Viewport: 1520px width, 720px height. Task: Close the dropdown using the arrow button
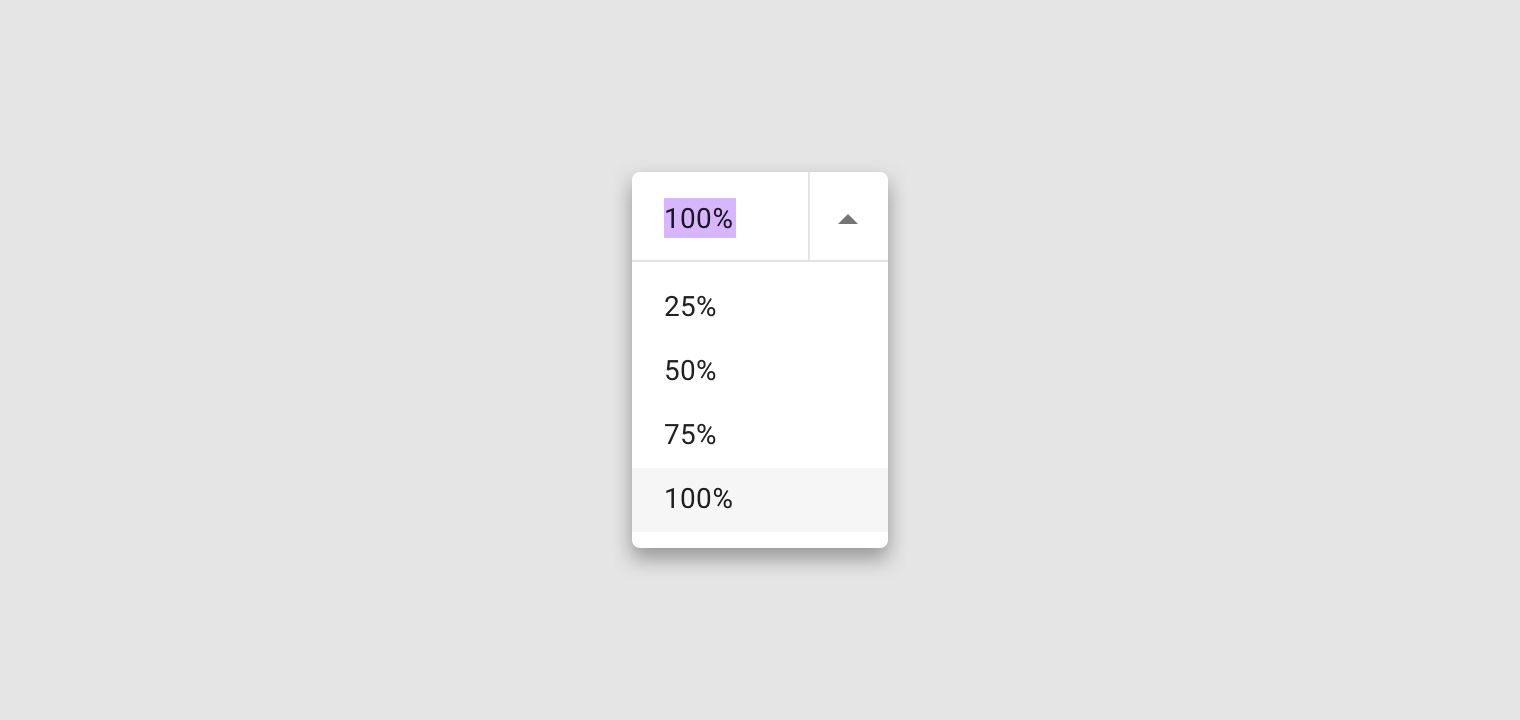coord(848,217)
